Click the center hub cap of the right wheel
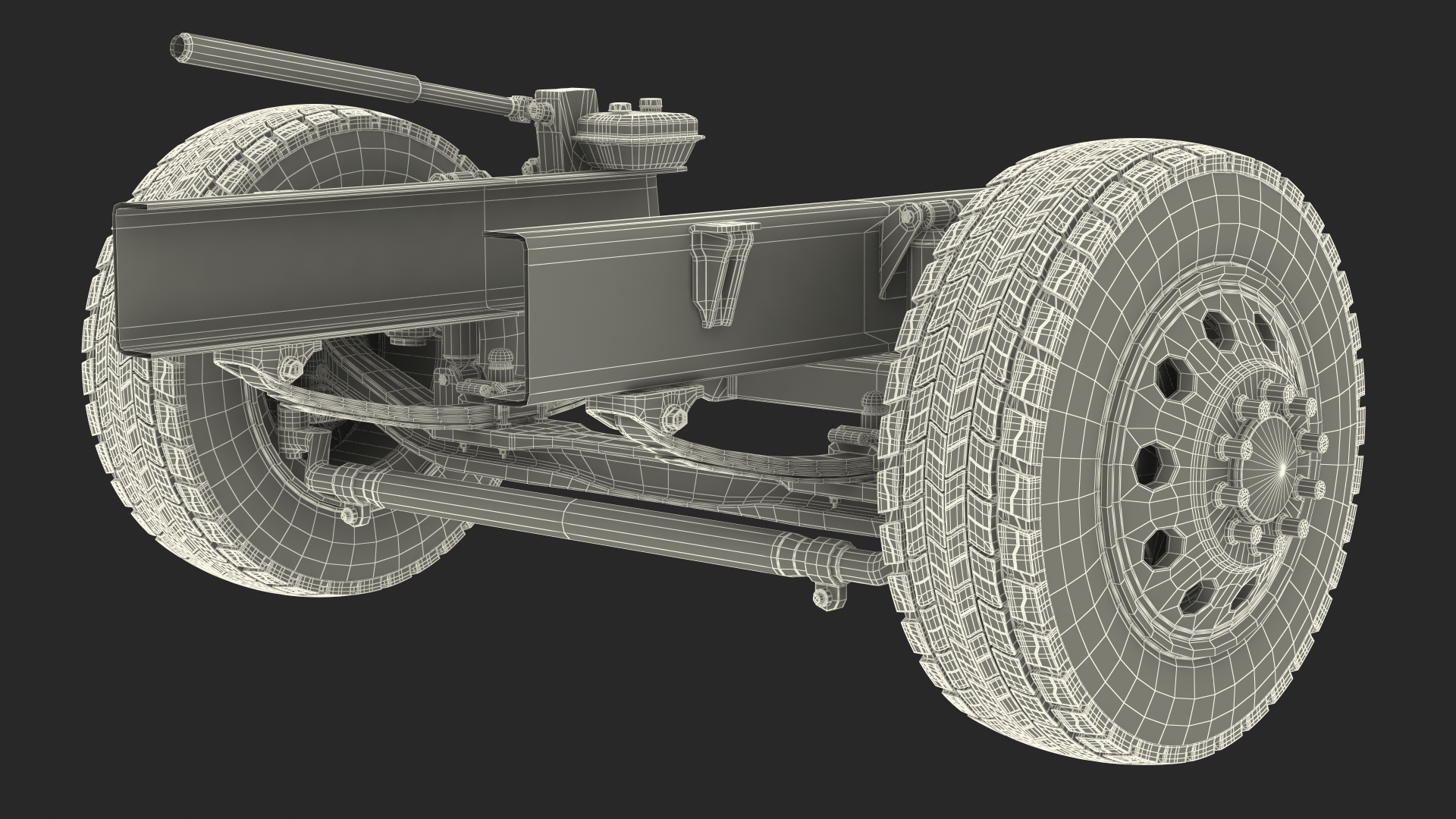 click(1280, 469)
